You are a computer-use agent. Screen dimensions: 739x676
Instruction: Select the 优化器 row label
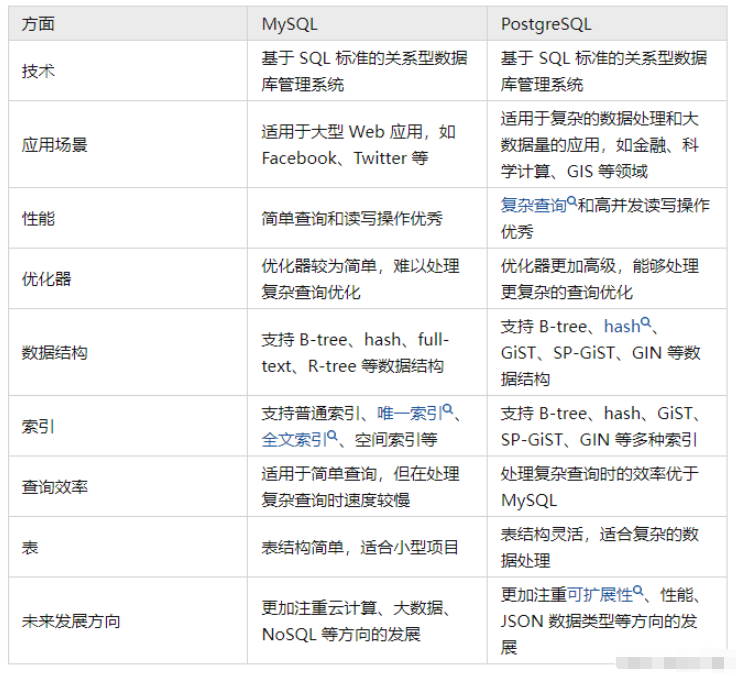46,279
